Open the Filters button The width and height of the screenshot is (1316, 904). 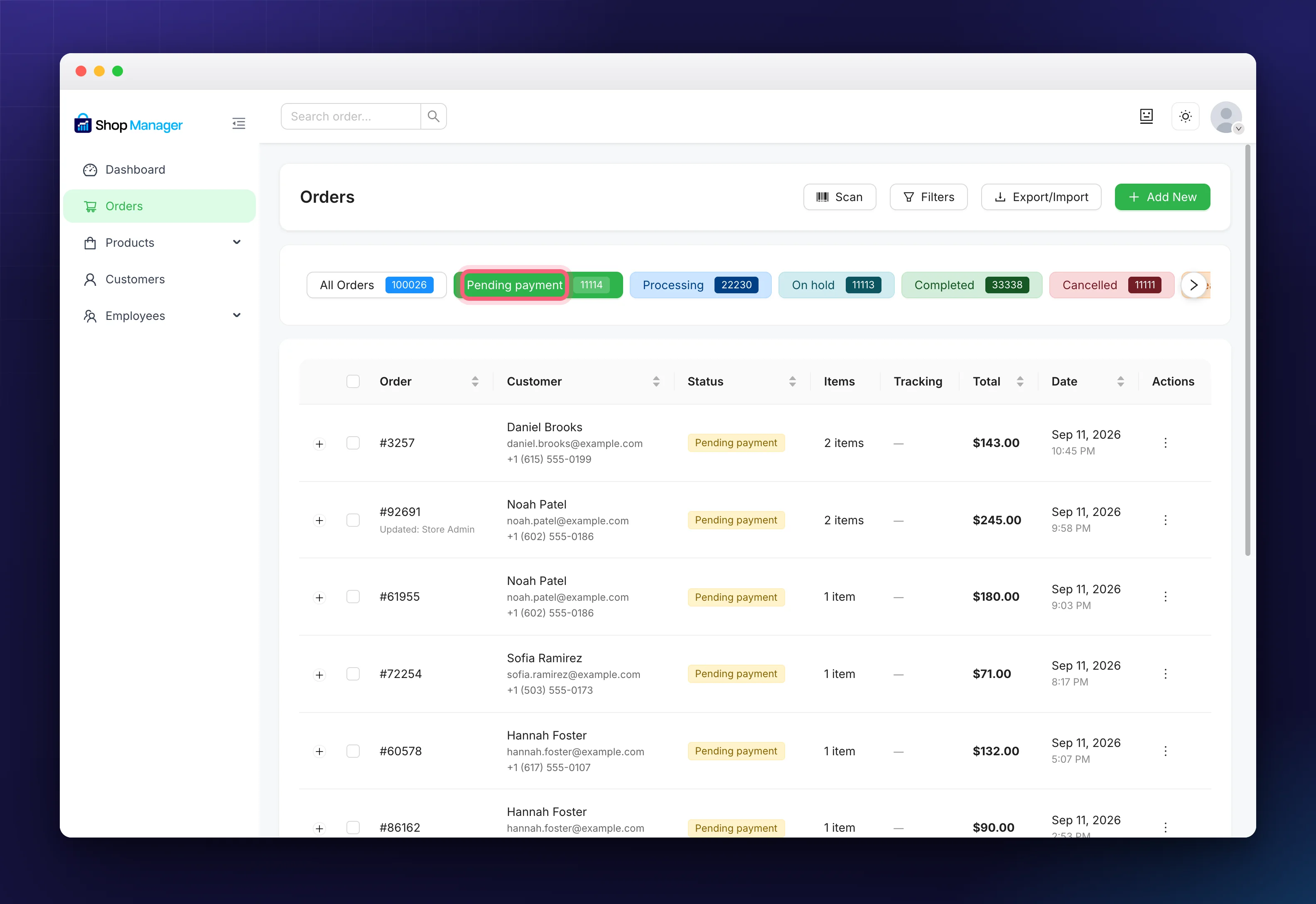coord(928,197)
